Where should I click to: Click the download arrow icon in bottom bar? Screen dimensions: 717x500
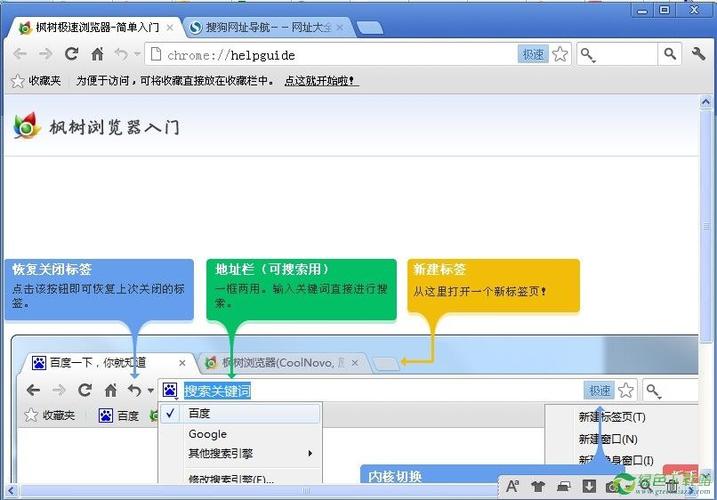[x=590, y=487]
